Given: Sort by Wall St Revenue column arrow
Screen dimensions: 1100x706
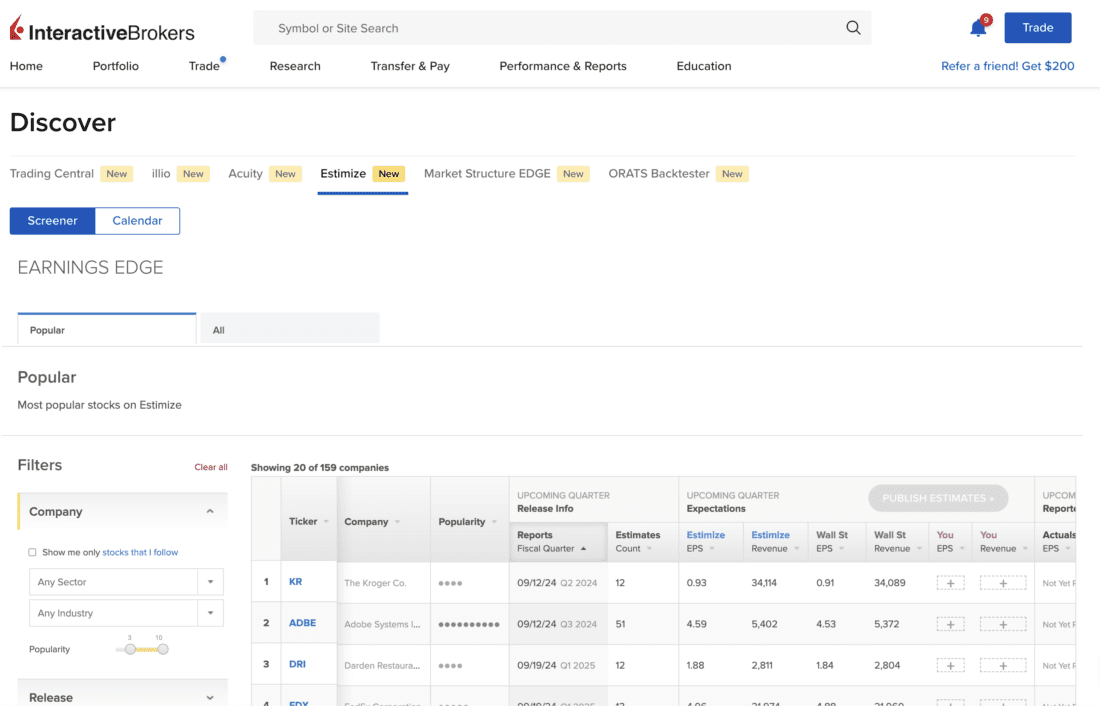Looking at the screenshot, I should click(919, 549).
